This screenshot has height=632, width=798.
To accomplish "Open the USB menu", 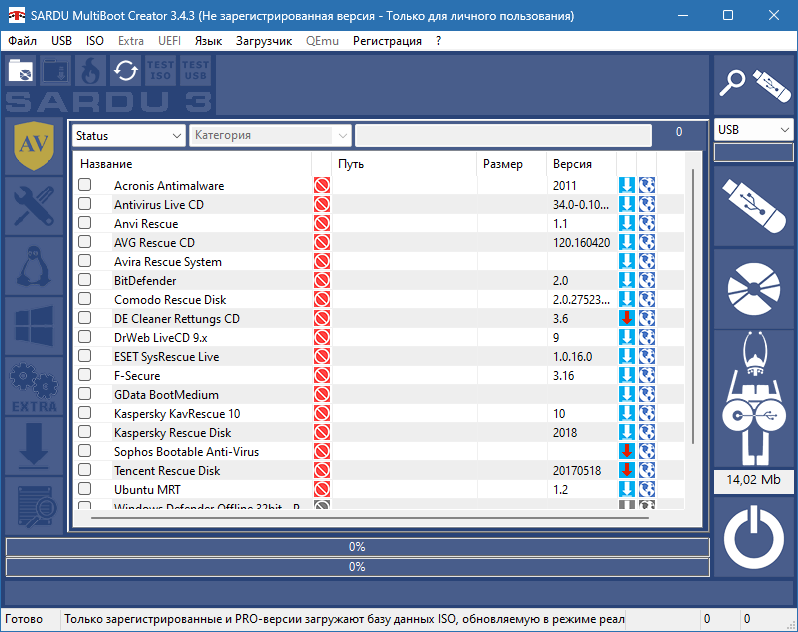I will [x=62, y=41].
